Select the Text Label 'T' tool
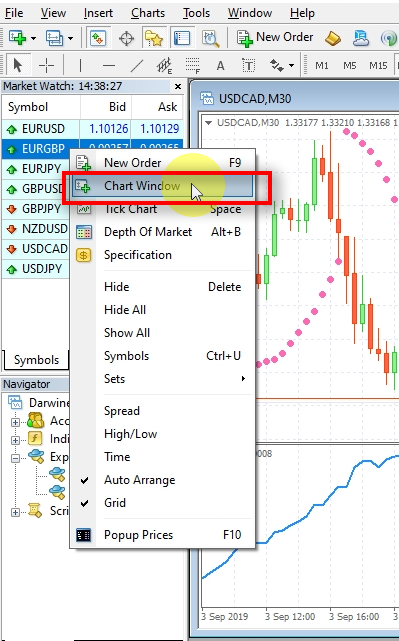This screenshot has width=399, height=641. (x=248, y=65)
